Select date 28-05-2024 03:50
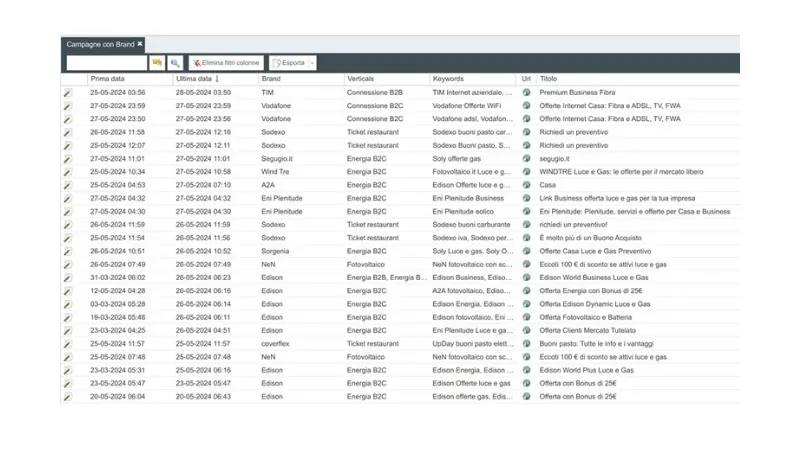This screenshot has width=800, height=450. point(203,92)
